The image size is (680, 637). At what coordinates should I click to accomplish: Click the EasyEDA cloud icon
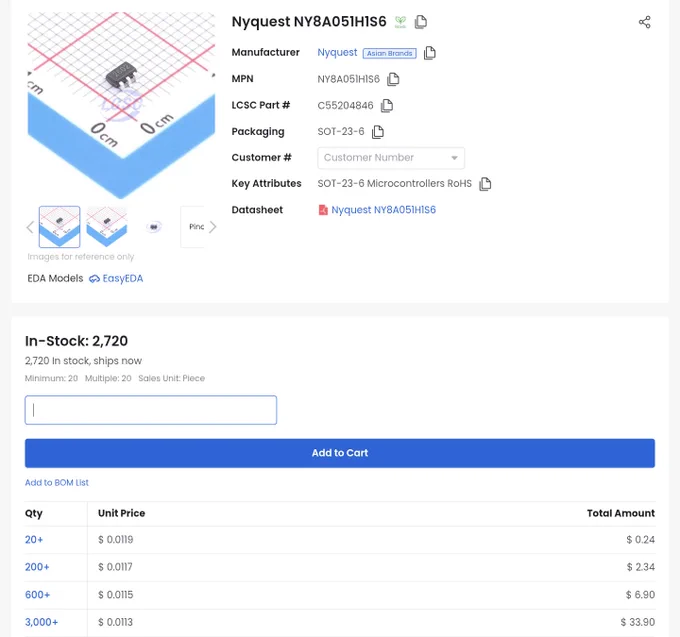(x=94, y=279)
